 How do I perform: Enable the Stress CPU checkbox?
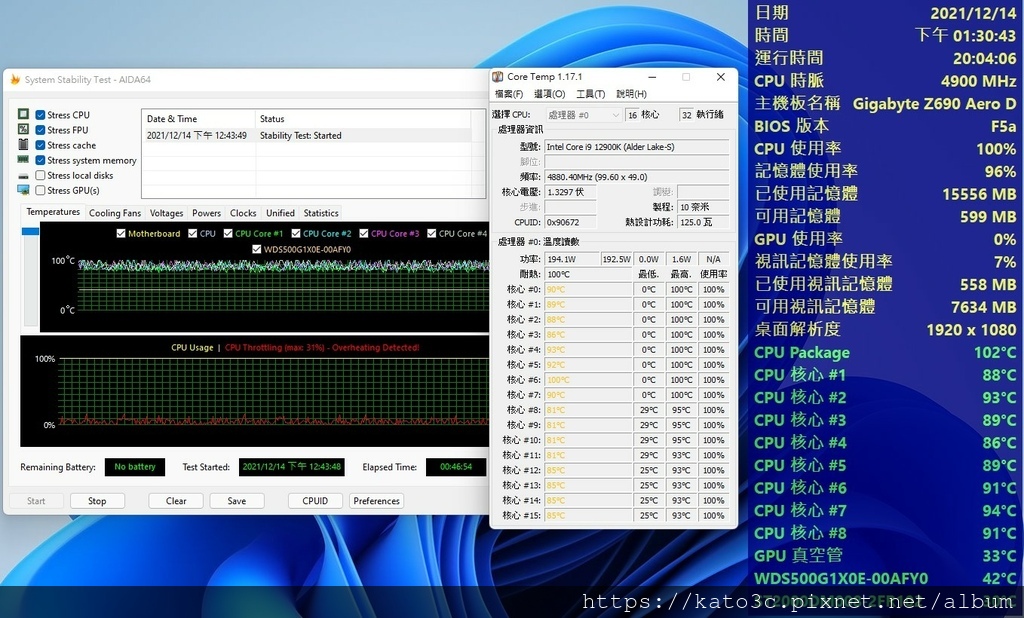(40, 115)
